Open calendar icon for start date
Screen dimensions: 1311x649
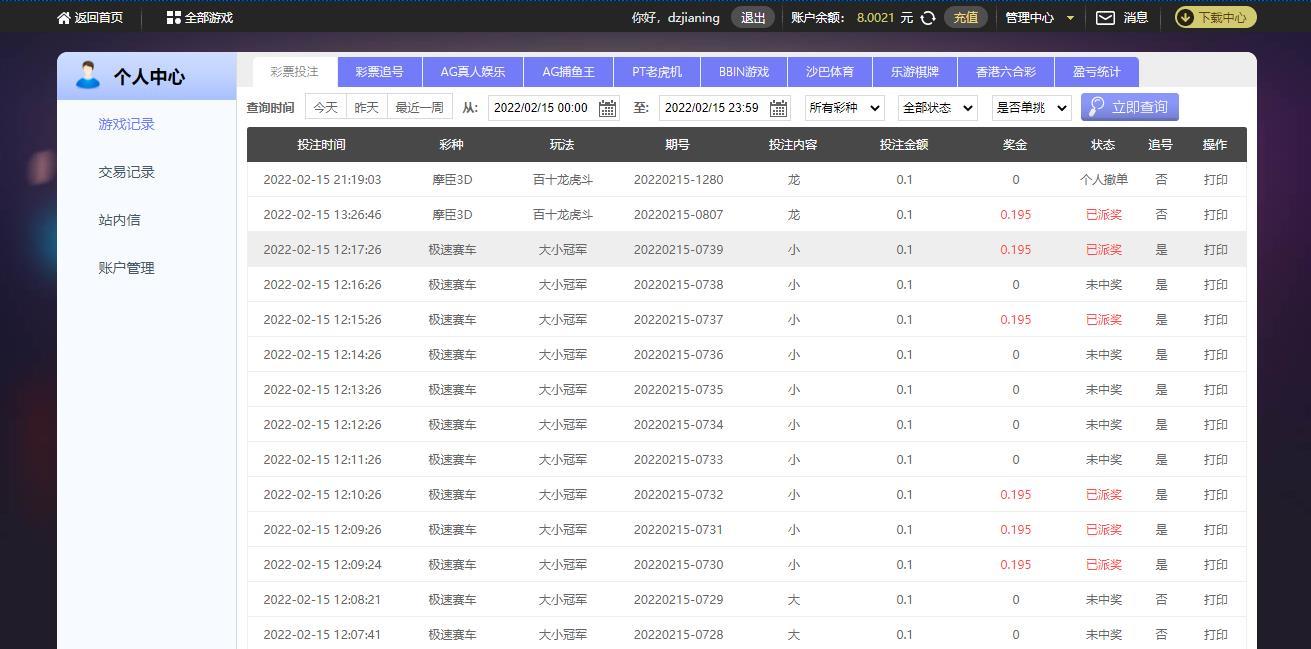pos(607,108)
